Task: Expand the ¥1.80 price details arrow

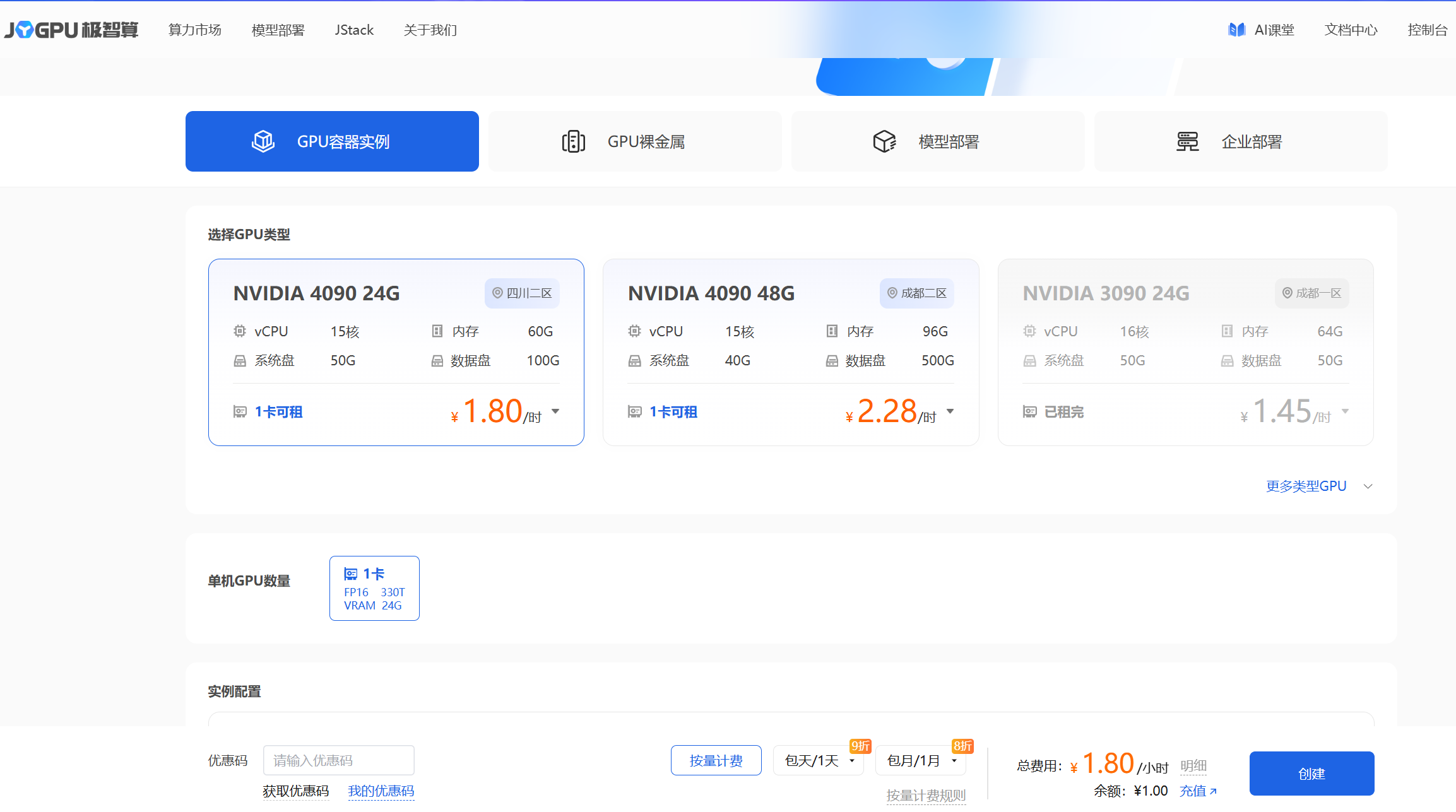Action: point(556,411)
